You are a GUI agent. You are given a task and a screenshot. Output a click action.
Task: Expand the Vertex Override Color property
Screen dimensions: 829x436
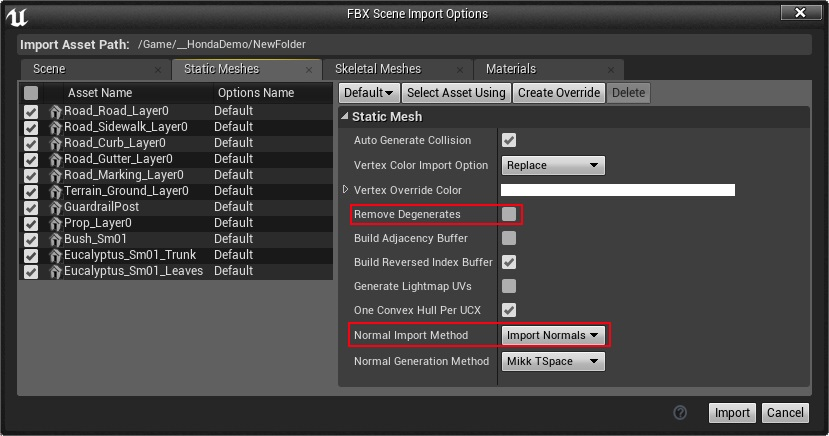point(345,189)
